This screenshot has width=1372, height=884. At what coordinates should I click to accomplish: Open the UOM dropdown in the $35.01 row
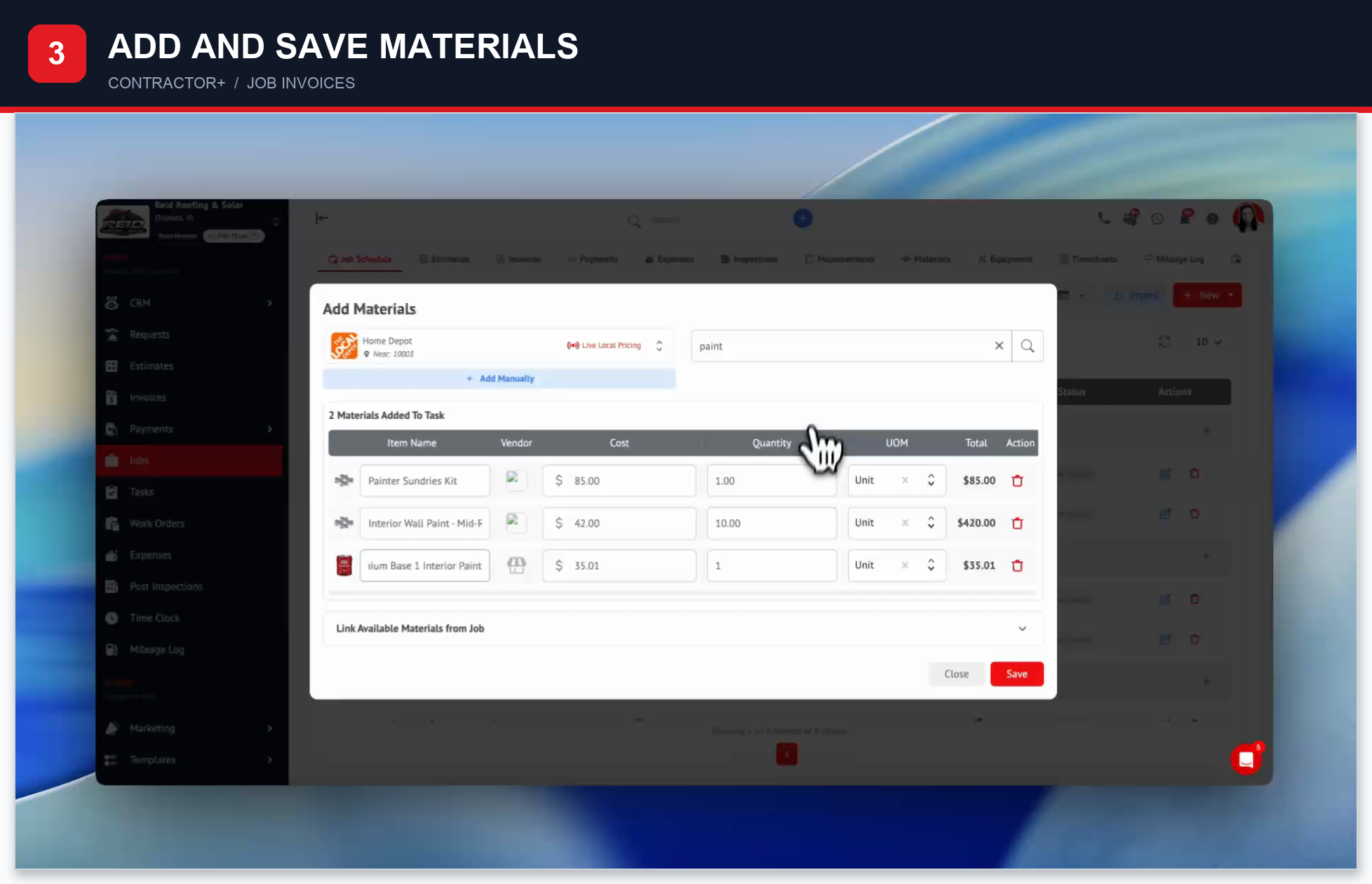[x=931, y=565]
